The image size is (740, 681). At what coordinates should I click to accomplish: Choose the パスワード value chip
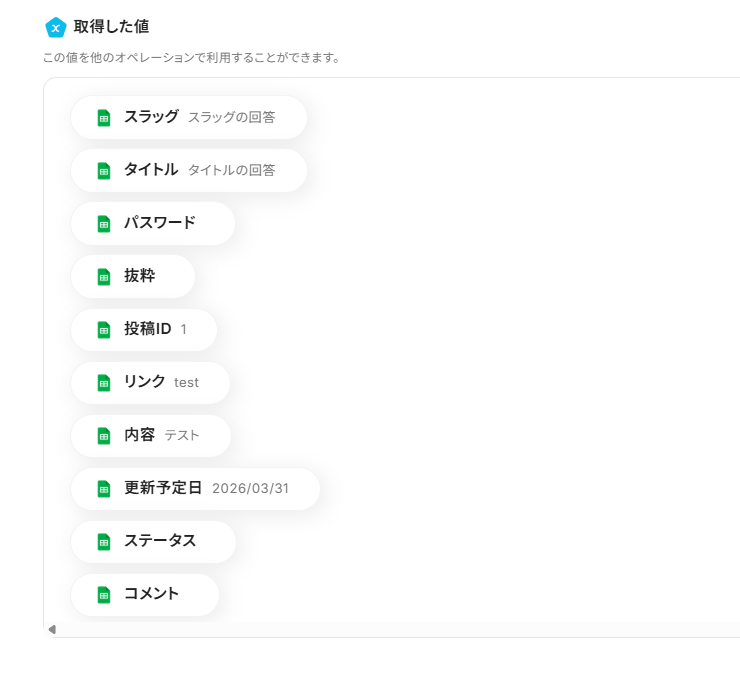pyautogui.click(x=153, y=224)
